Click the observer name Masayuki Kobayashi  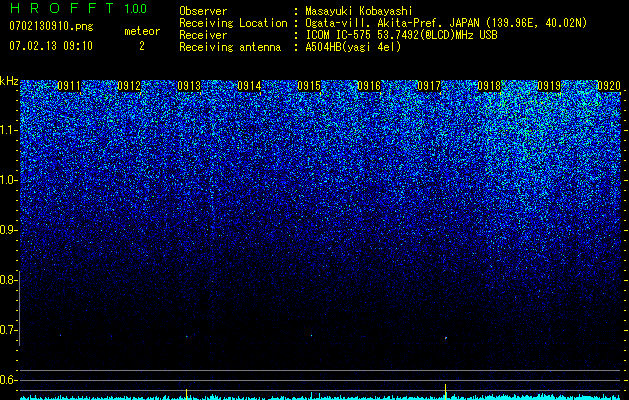[359, 11]
